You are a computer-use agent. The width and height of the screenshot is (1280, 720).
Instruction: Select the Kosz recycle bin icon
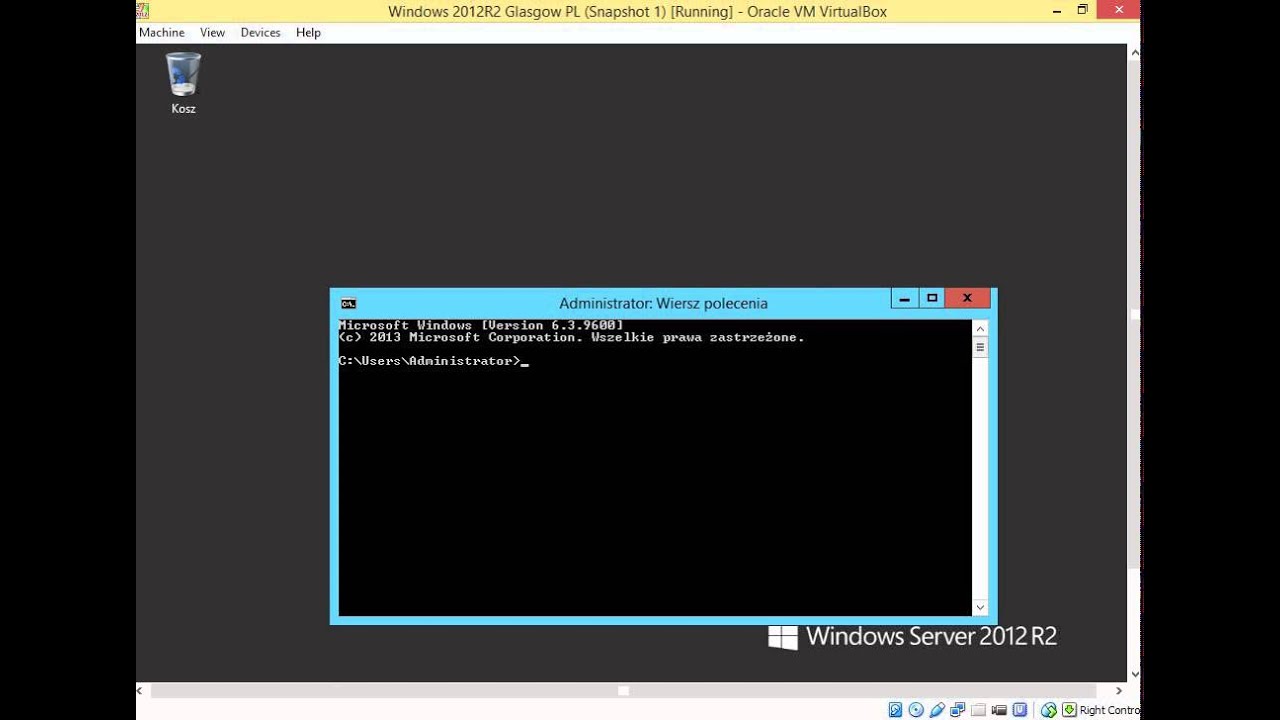click(x=183, y=84)
